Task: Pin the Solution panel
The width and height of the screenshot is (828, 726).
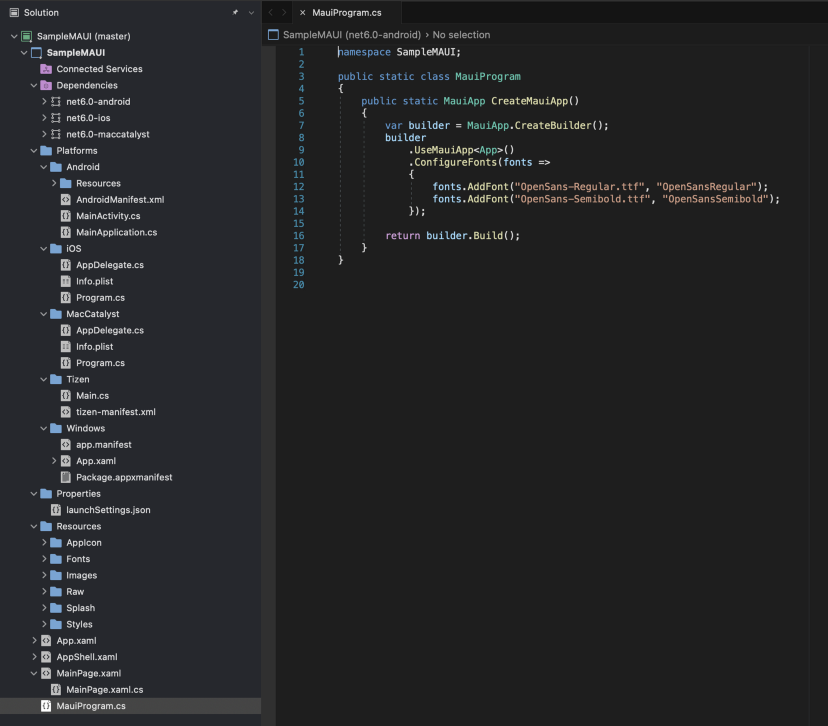Action: point(235,12)
